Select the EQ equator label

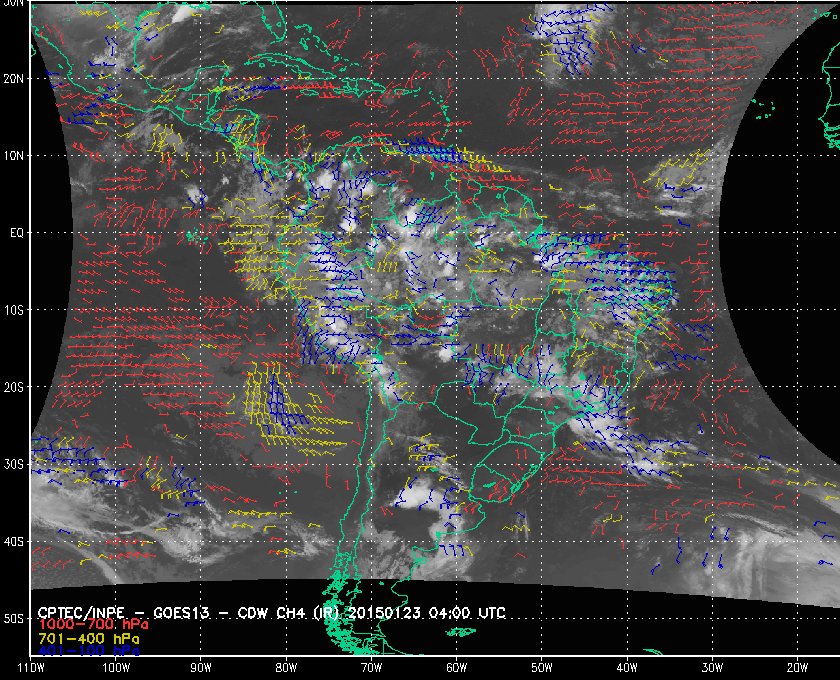[x=17, y=233]
